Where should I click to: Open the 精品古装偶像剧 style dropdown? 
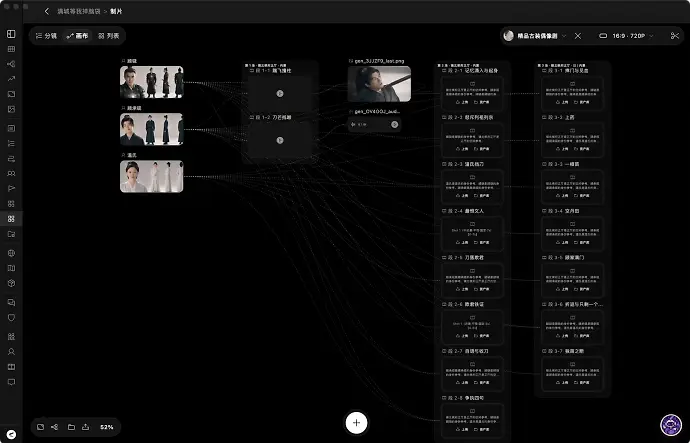tap(535, 36)
